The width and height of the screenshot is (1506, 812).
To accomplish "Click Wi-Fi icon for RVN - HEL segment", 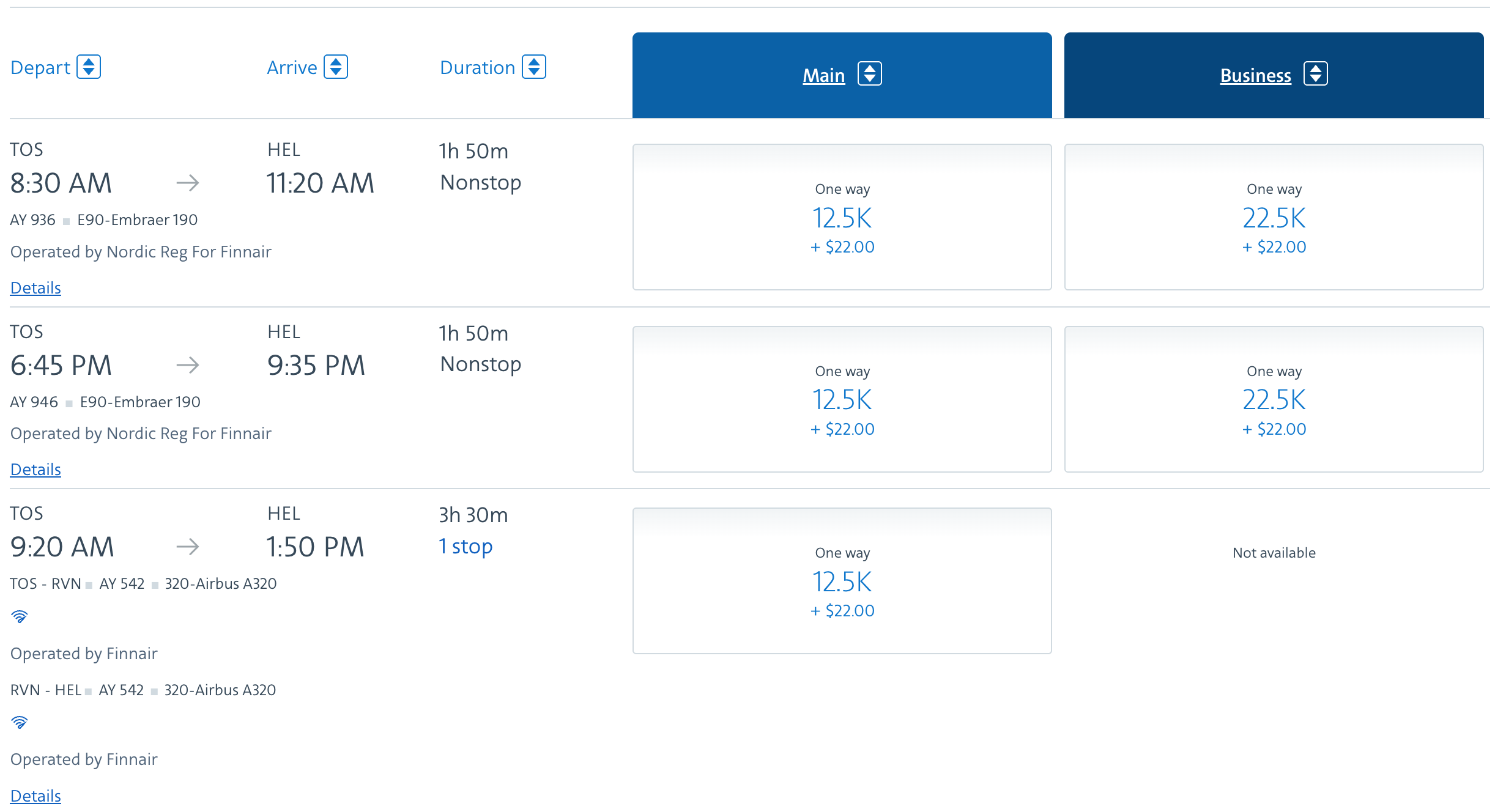I will point(20,722).
